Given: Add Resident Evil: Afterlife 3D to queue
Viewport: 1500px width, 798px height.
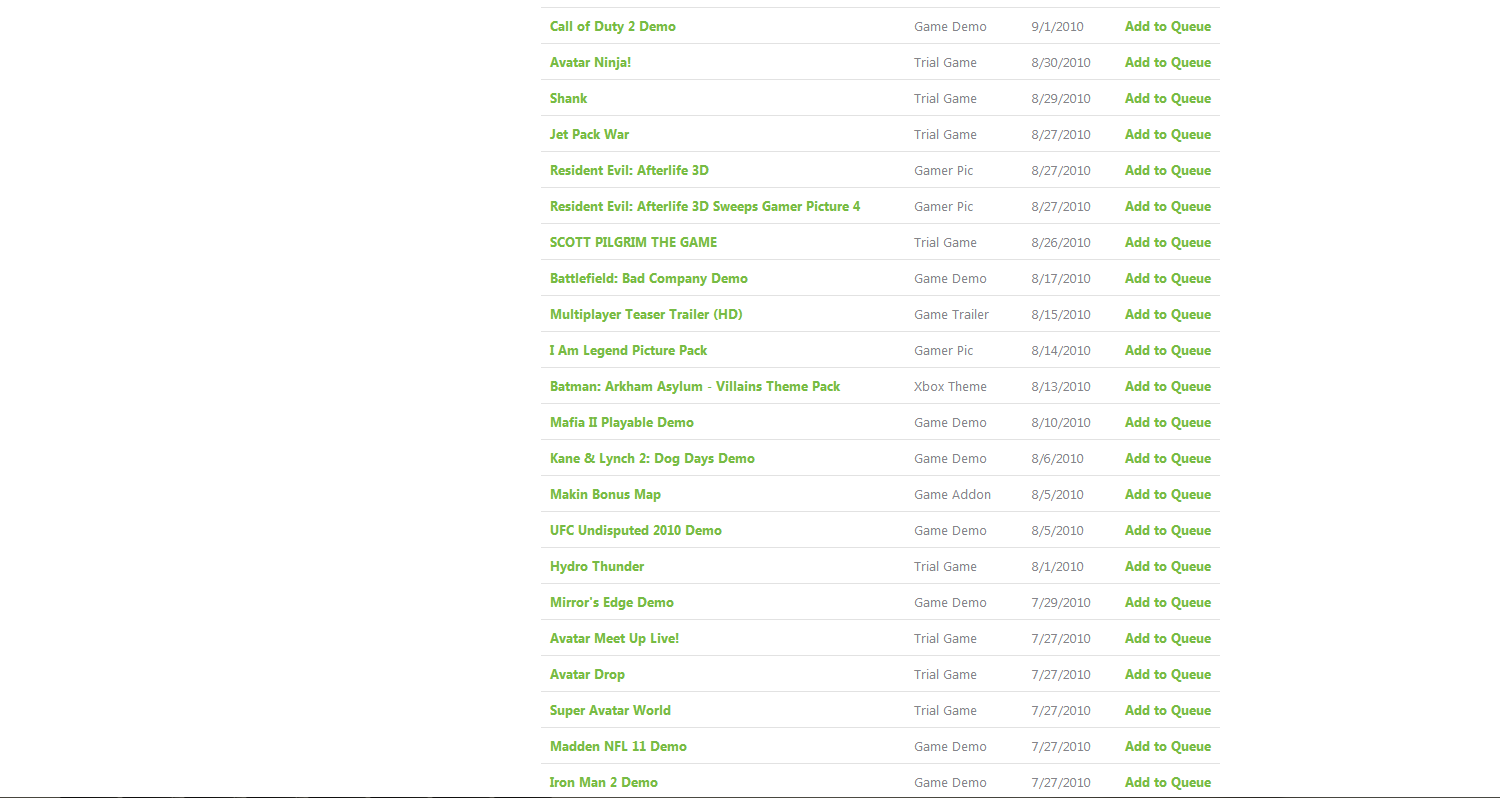Looking at the screenshot, I should (x=1167, y=171).
